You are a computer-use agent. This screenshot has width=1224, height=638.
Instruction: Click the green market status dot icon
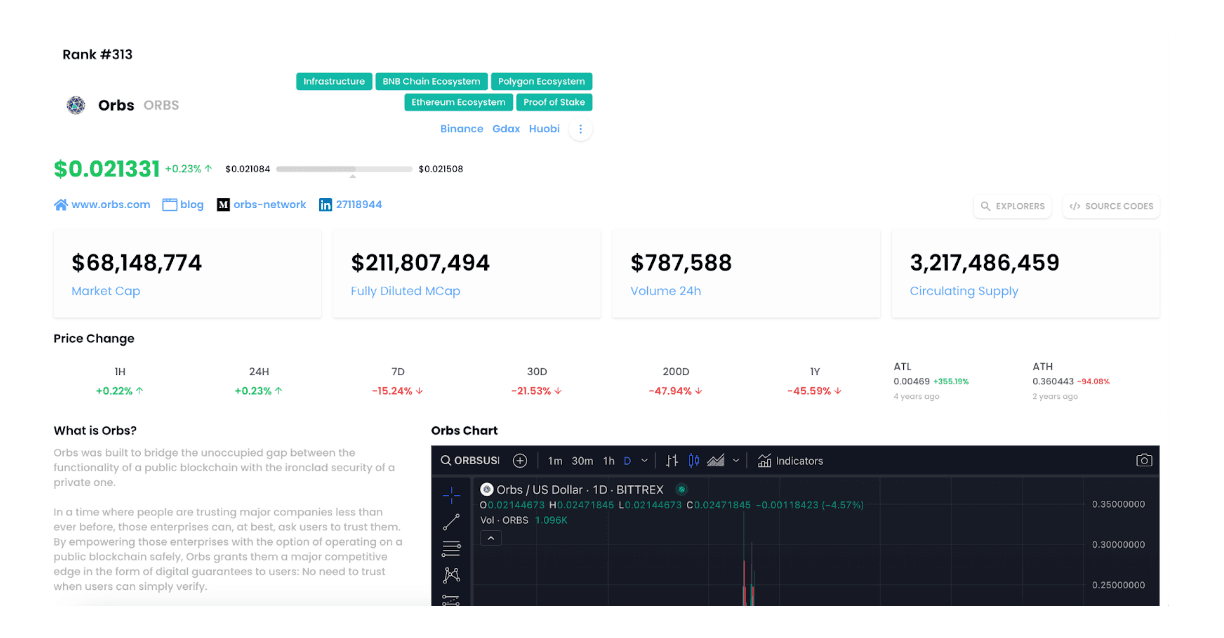point(681,490)
